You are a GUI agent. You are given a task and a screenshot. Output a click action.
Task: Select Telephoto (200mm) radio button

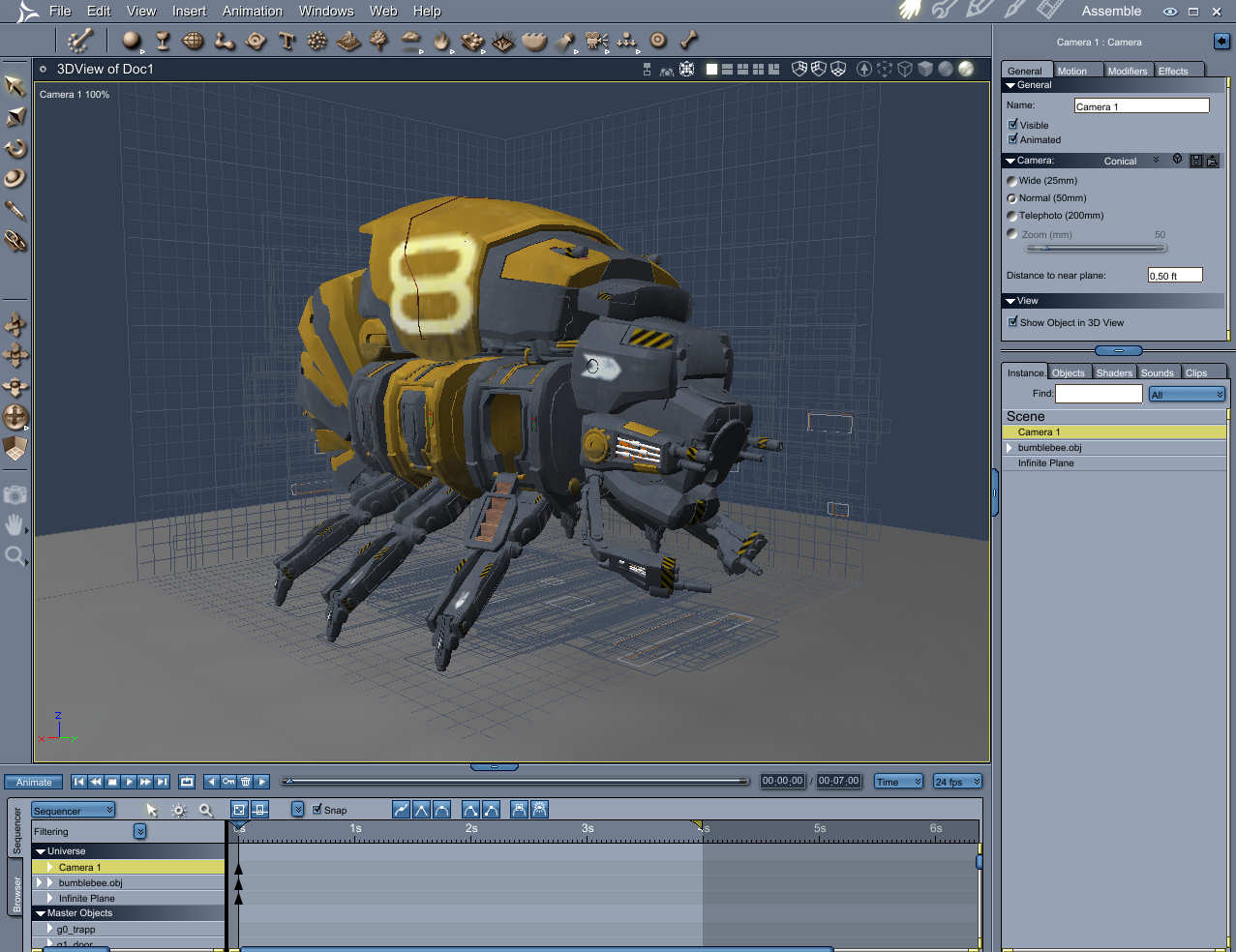pyautogui.click(x=1012, y=216)
